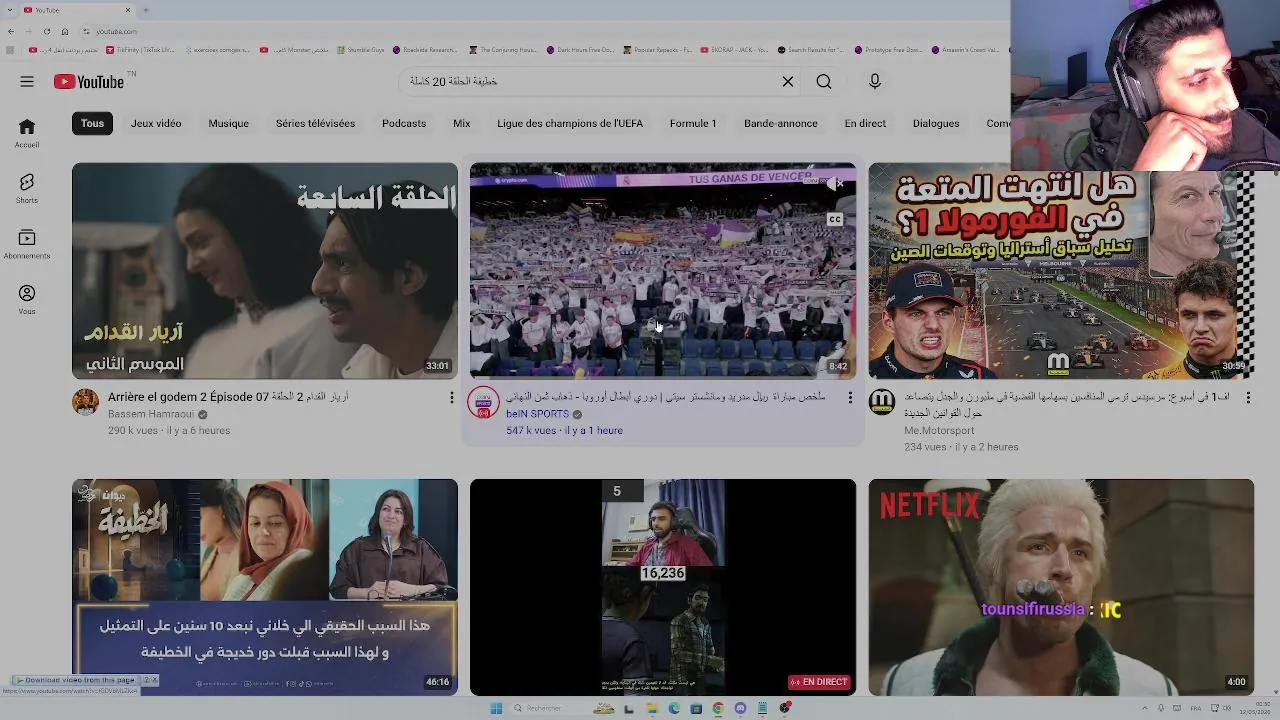The width and height of the screenshot is (1280, 720).
Task: Select the En direct filter chip
Action: click(x=865, y=123)
